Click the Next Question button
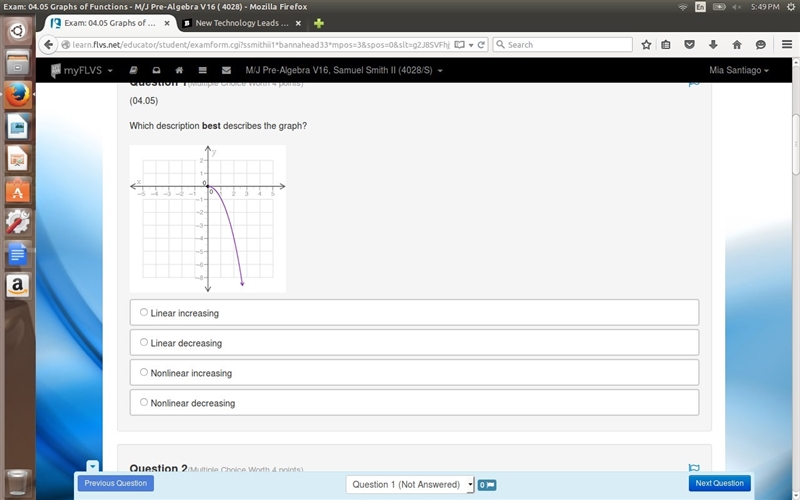 [x=719, y=483]
